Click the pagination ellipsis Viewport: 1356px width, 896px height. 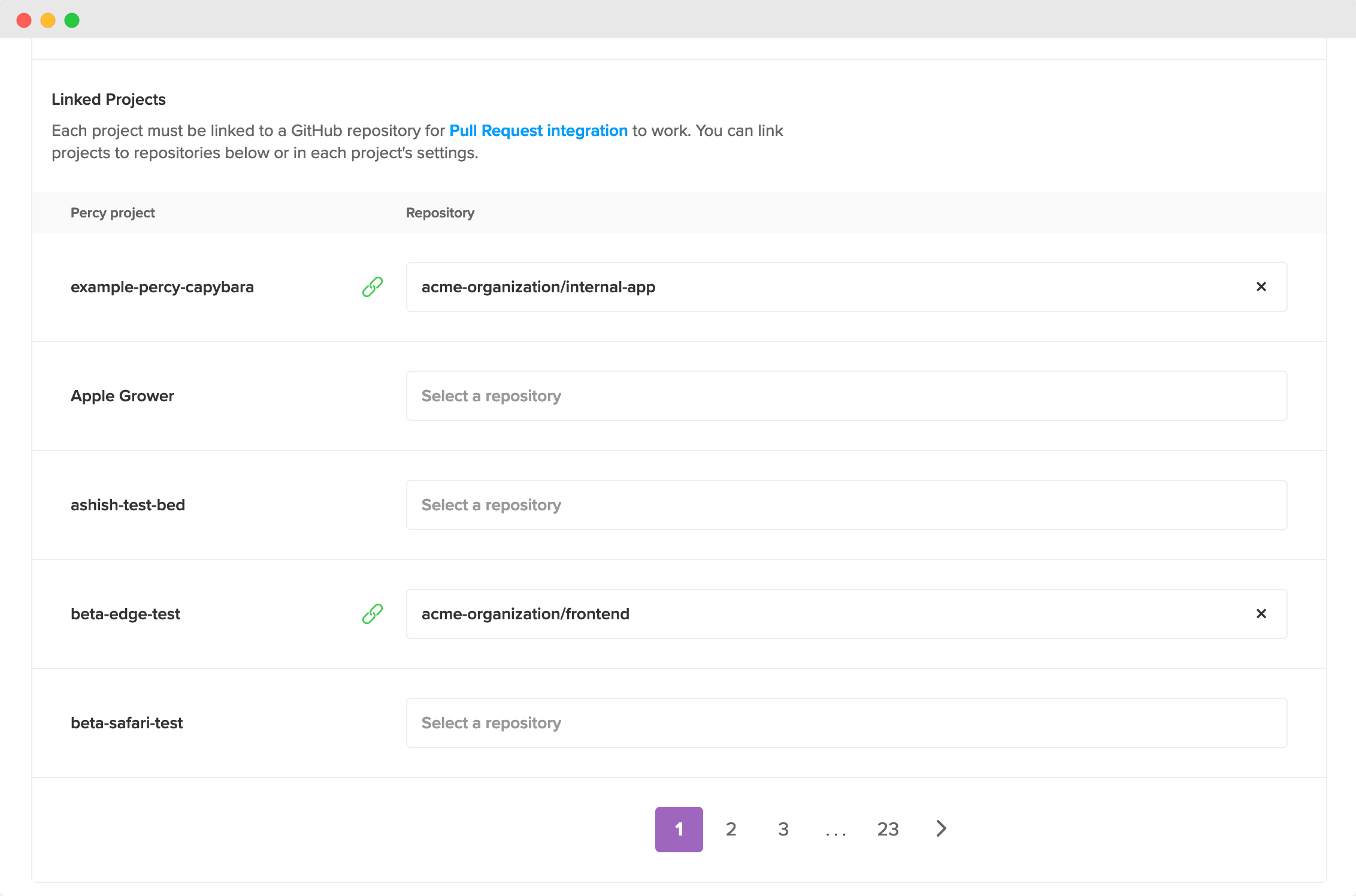point(836,831)
